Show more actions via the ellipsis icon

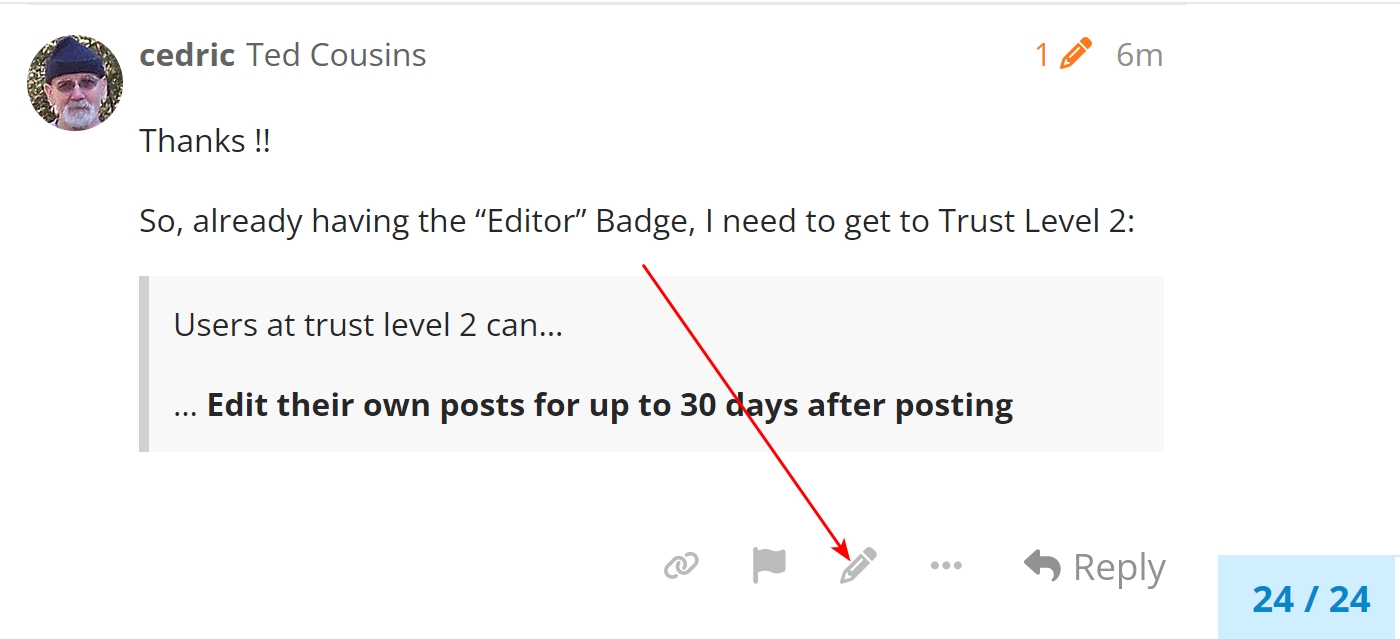tap(946, 567)
